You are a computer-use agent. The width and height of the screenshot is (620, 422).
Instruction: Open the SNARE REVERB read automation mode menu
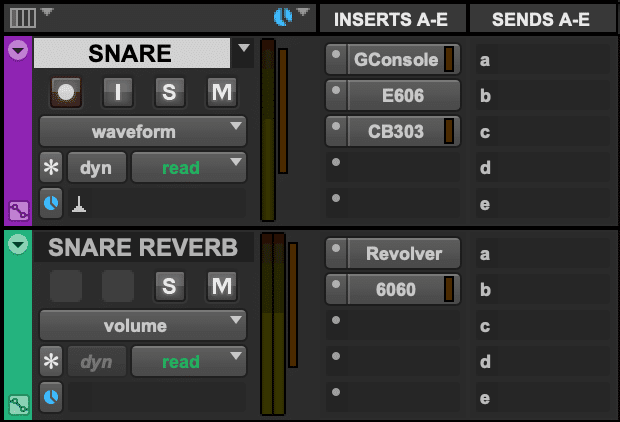(189, 362)
